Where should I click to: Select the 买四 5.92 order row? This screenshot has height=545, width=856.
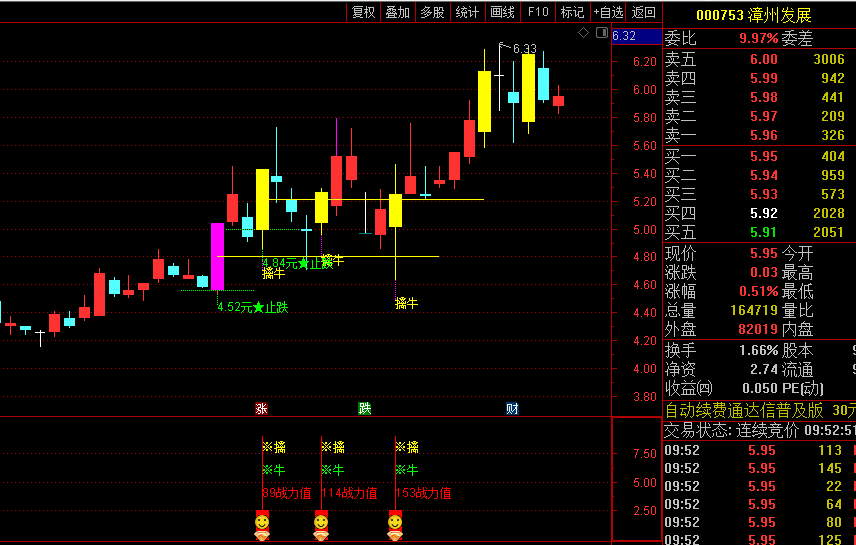coord(759,214)
